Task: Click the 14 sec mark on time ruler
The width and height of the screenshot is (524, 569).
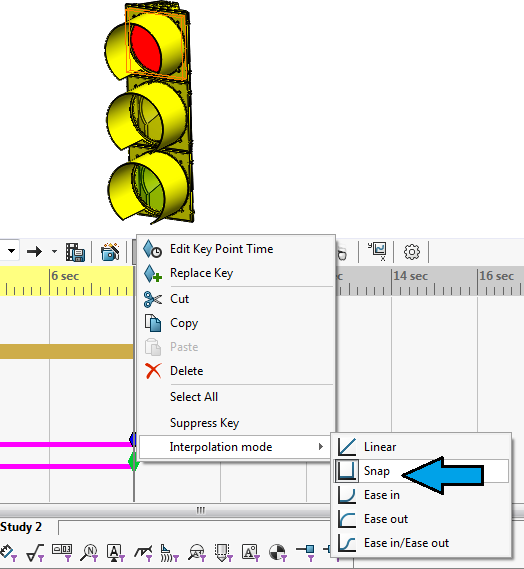Action: click(x=410, y=276)
